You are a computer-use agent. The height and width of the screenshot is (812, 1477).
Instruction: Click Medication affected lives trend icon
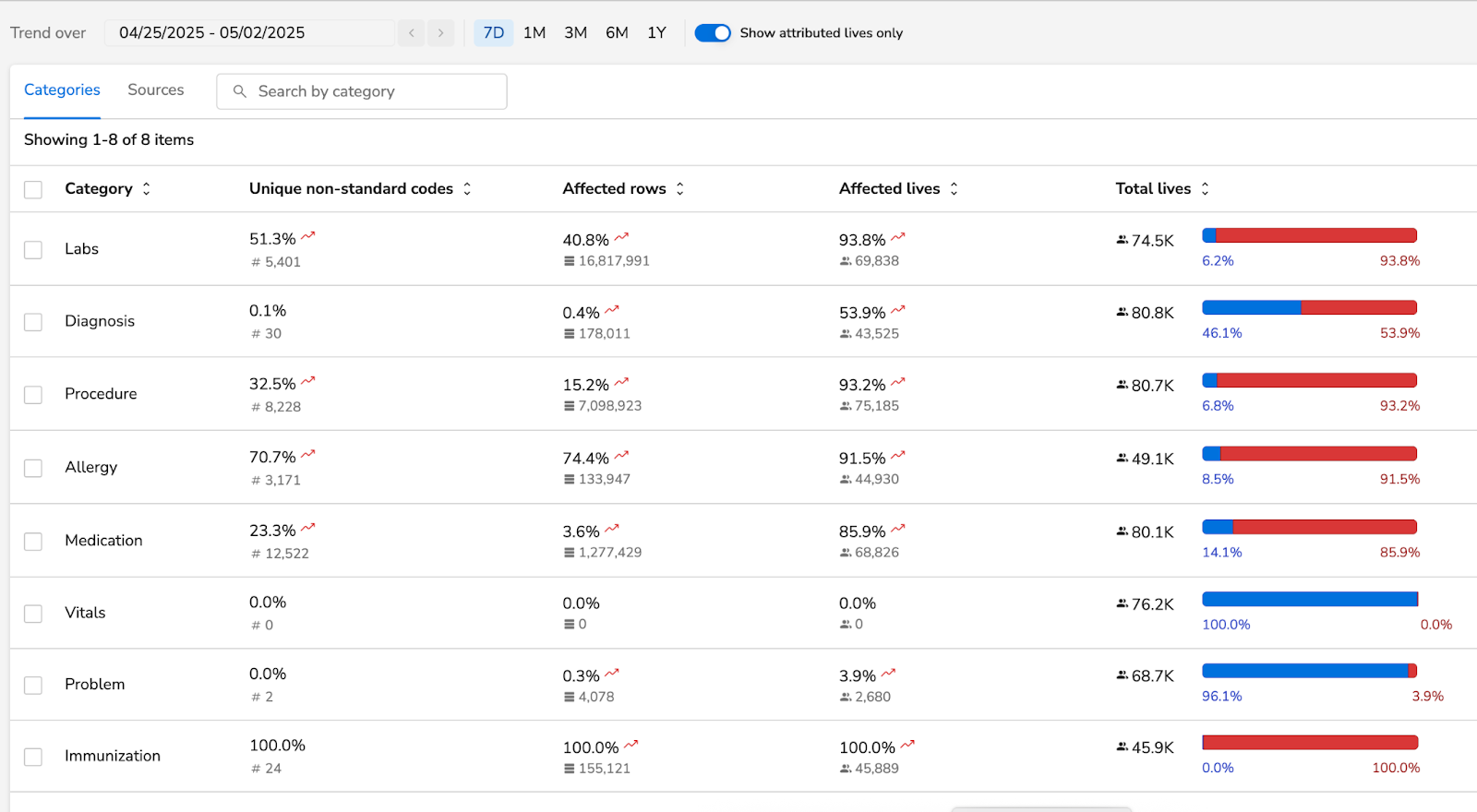click(x=898, y=529)
